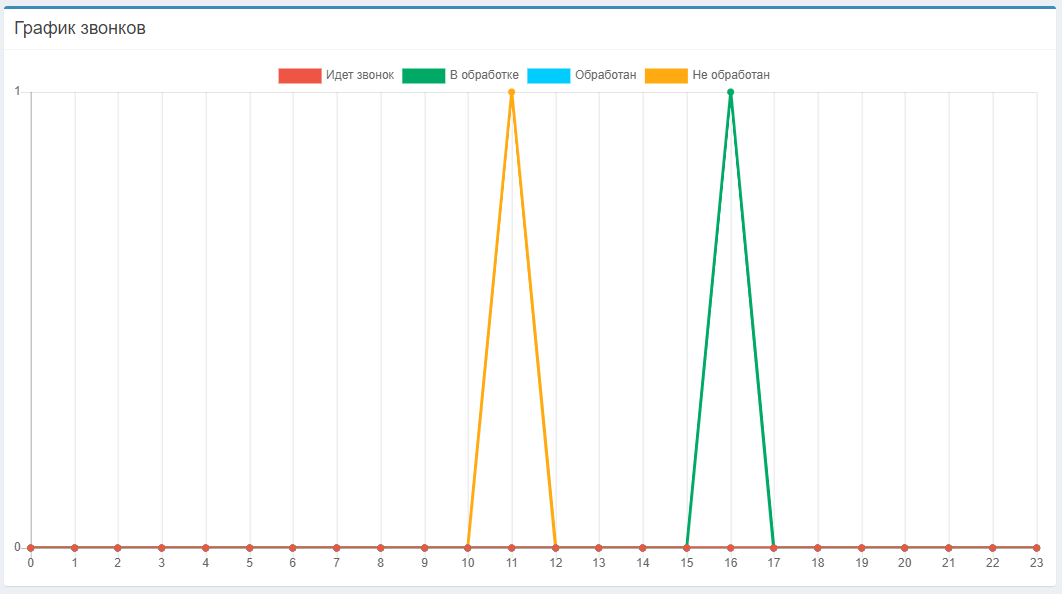The image size is (1062, 594).
Task: Click the data point on baseline at hour 12
Action: click(555, 548)
